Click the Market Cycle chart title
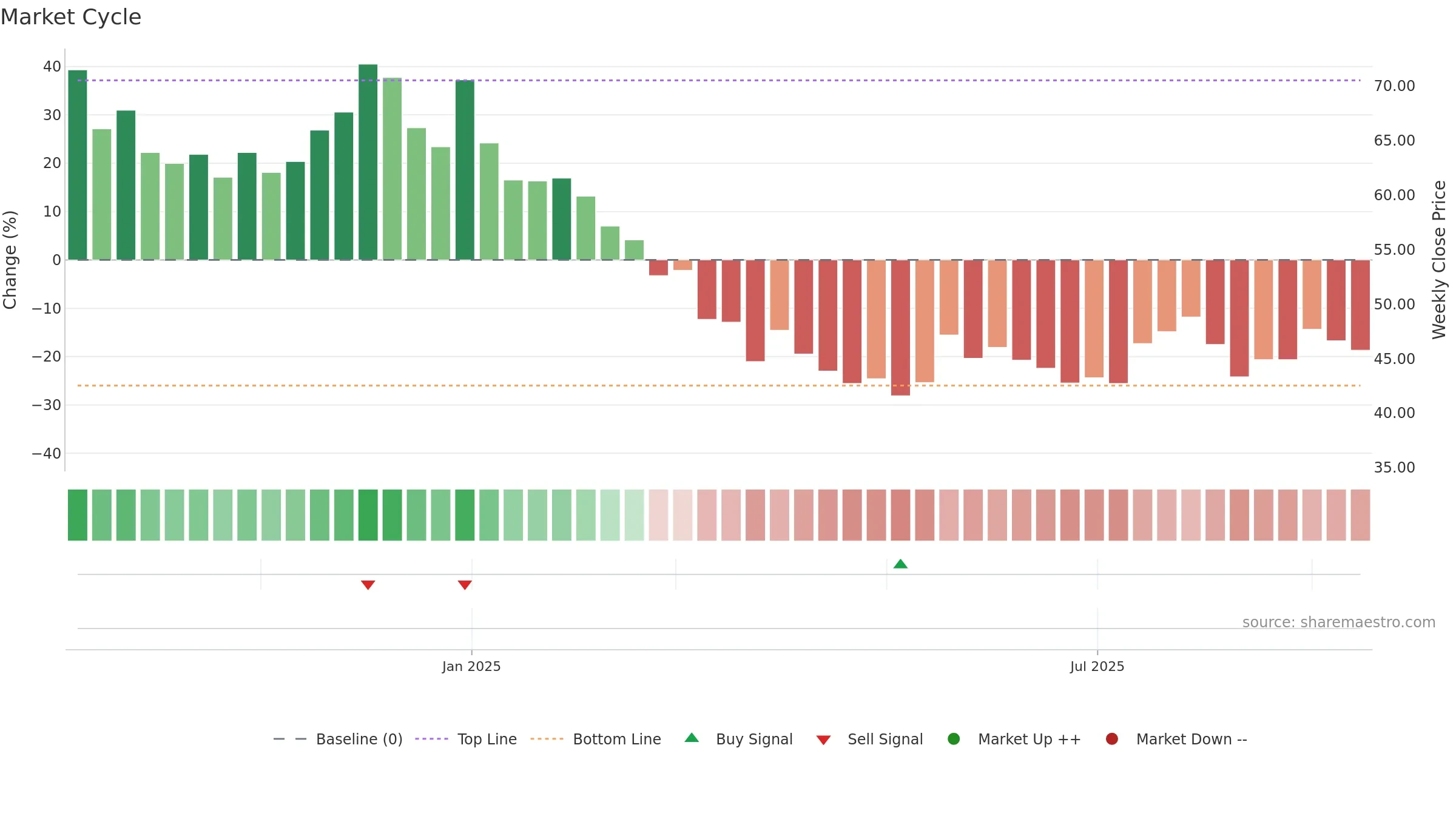Image resolution: width=1456 pixels, height=819 pixels. click(71, 17)
